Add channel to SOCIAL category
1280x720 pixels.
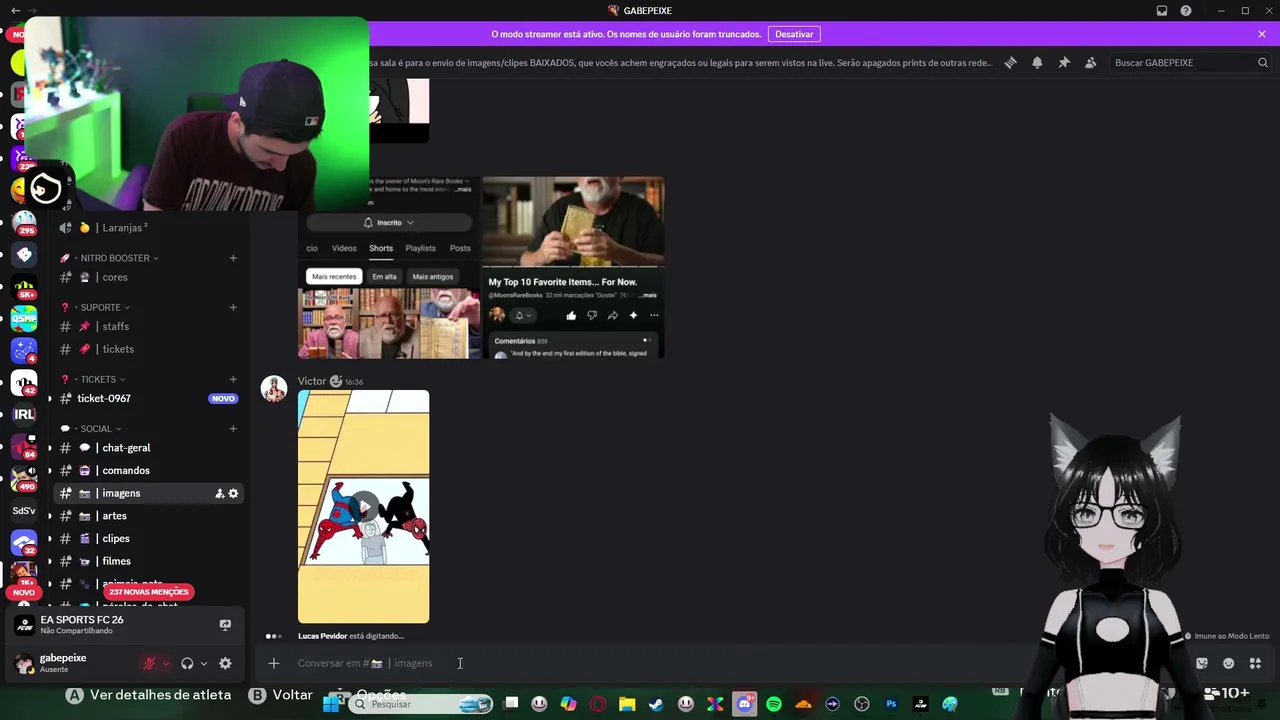click(233, 429)
